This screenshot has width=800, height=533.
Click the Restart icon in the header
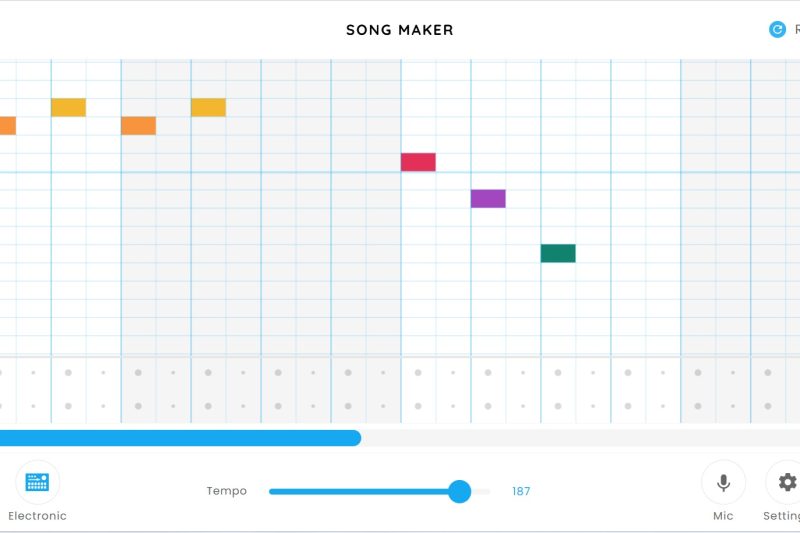pos(777,30)
